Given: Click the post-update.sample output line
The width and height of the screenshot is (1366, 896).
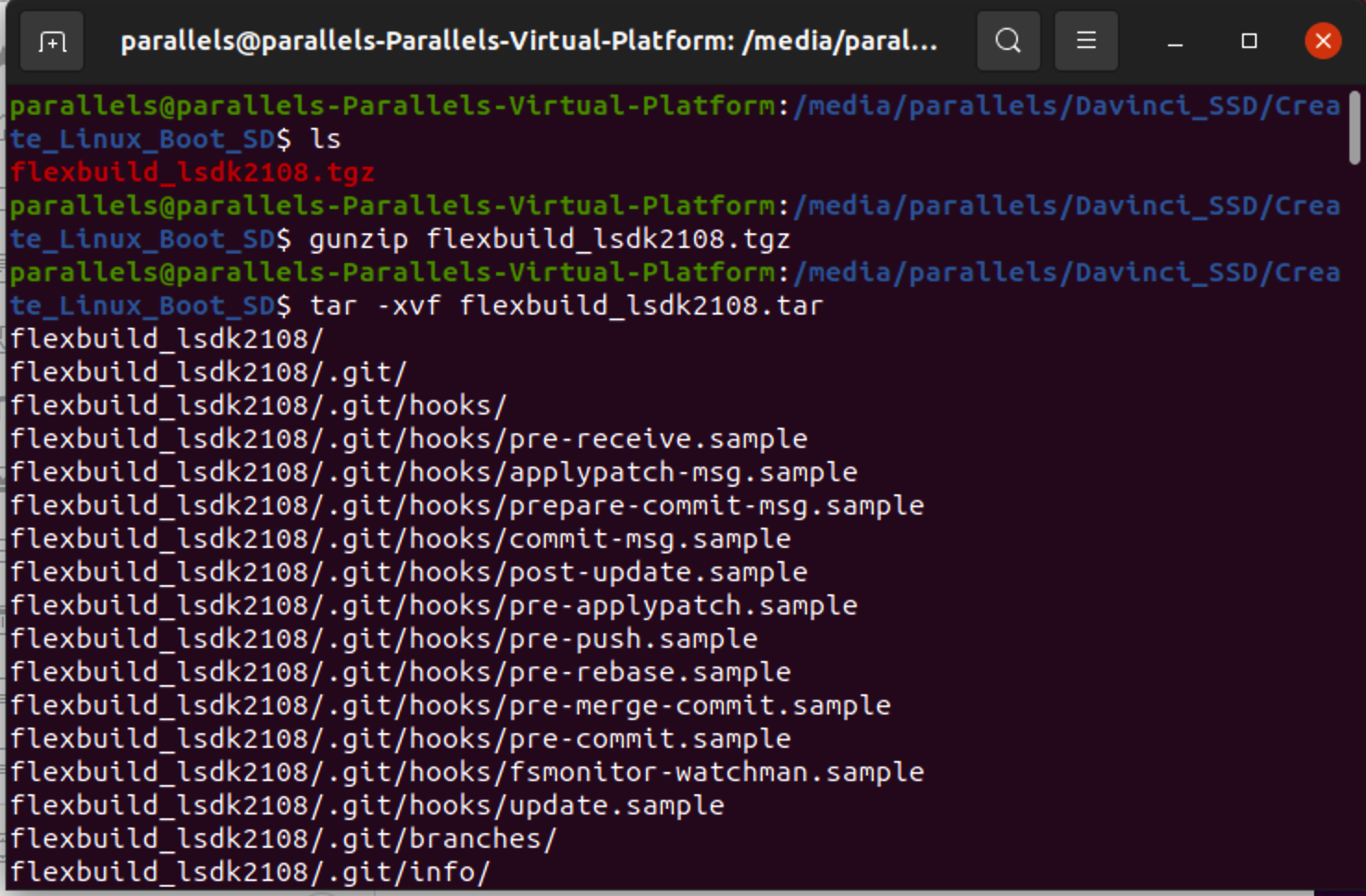Looking at the screenshot, I should tap(408, 572).
